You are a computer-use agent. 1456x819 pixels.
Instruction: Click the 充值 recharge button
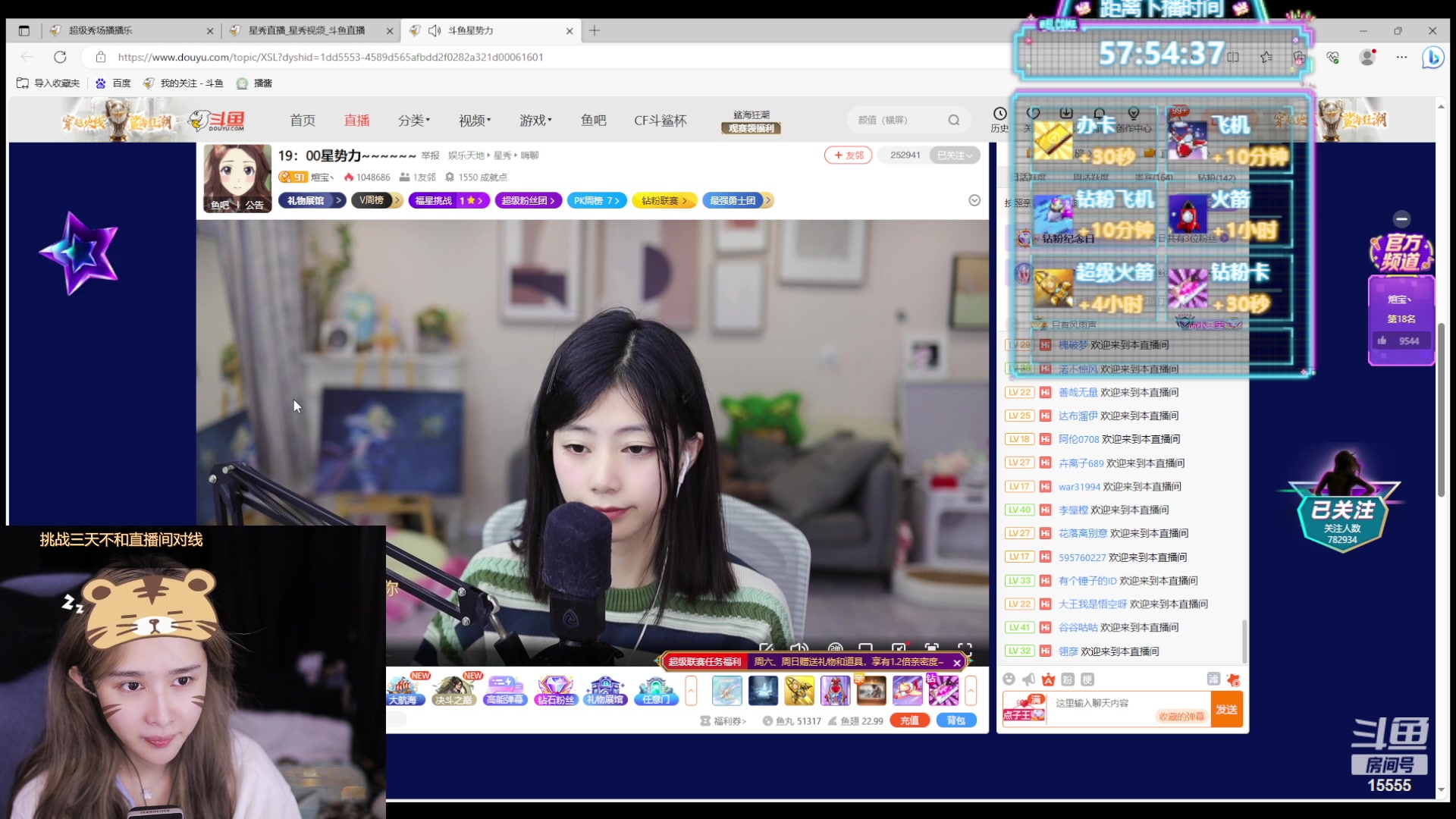click(x=910, y=720)
